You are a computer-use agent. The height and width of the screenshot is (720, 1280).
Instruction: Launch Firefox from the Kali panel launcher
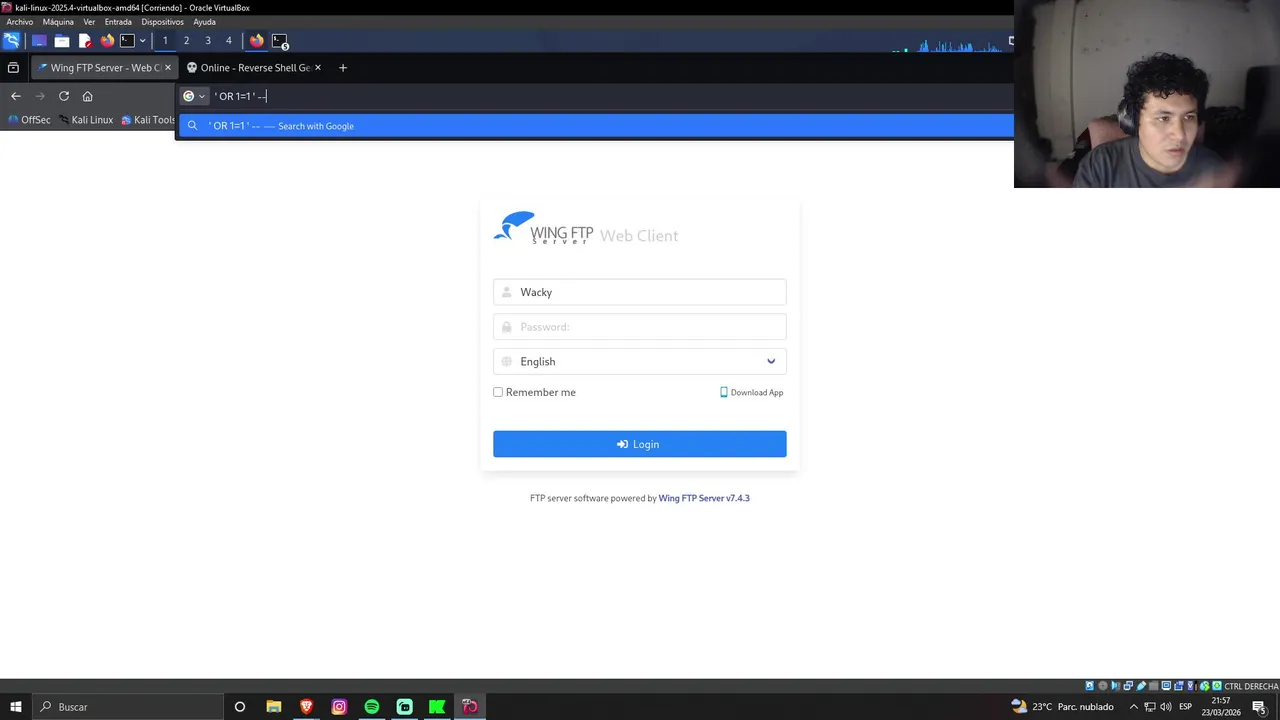click(107, 41)
